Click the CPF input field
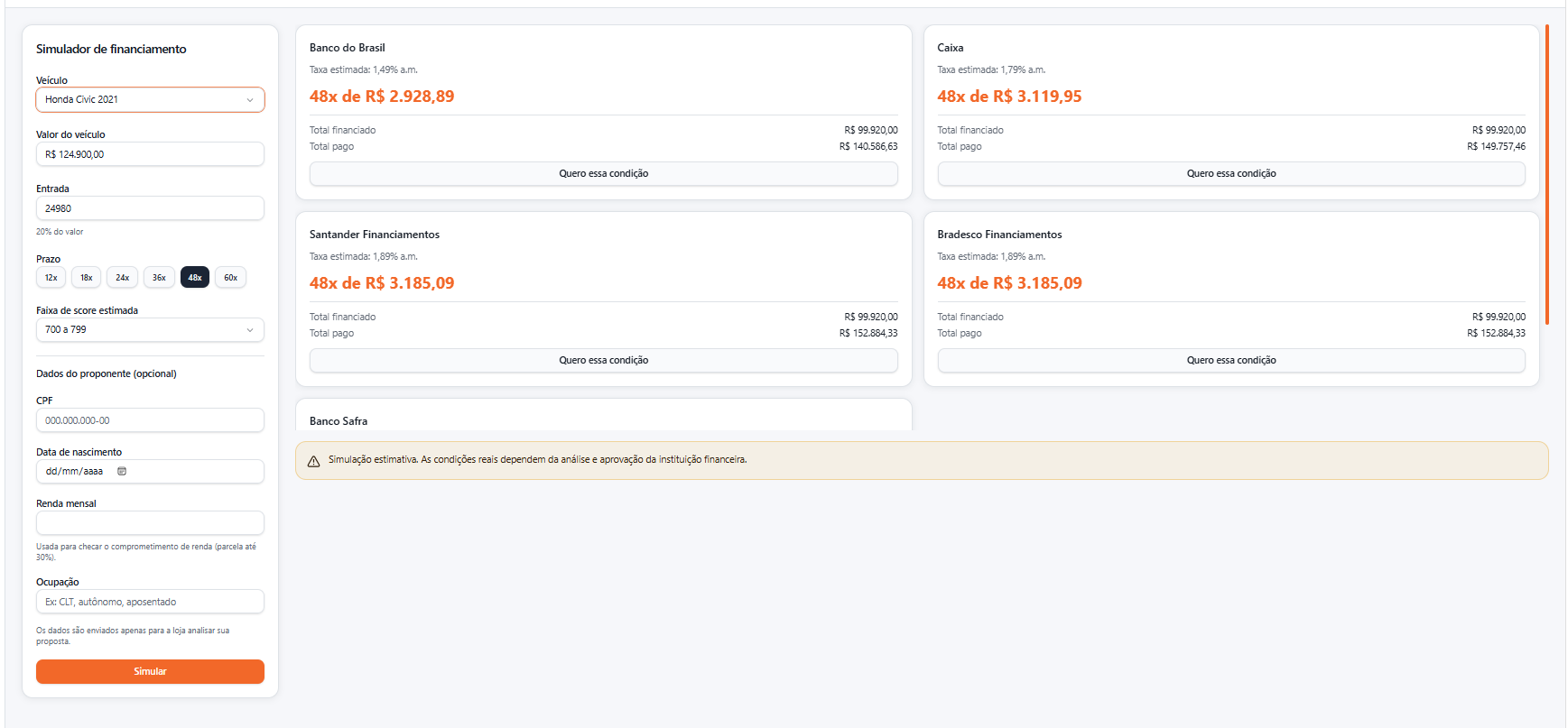1568x728 pixels. coord(150,420)
